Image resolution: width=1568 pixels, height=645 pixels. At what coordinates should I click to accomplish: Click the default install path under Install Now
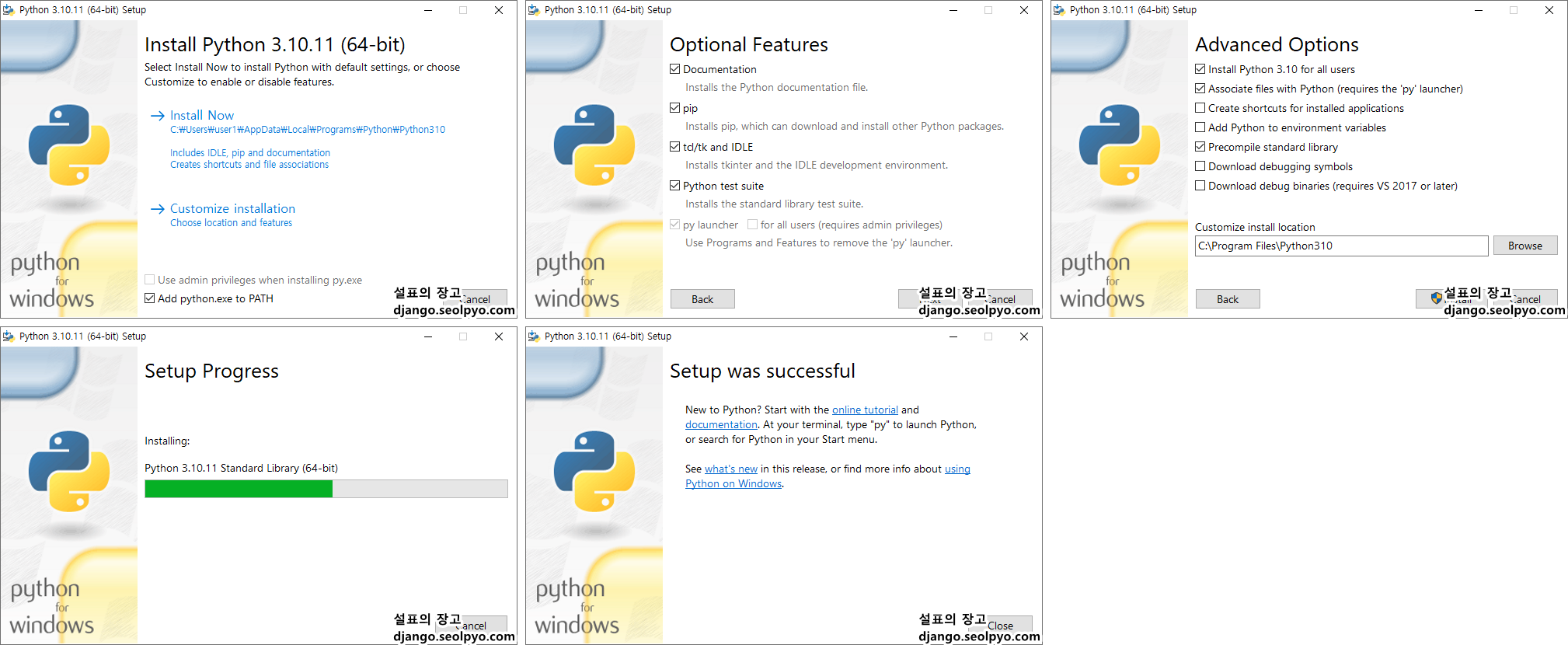pos(308,130)
